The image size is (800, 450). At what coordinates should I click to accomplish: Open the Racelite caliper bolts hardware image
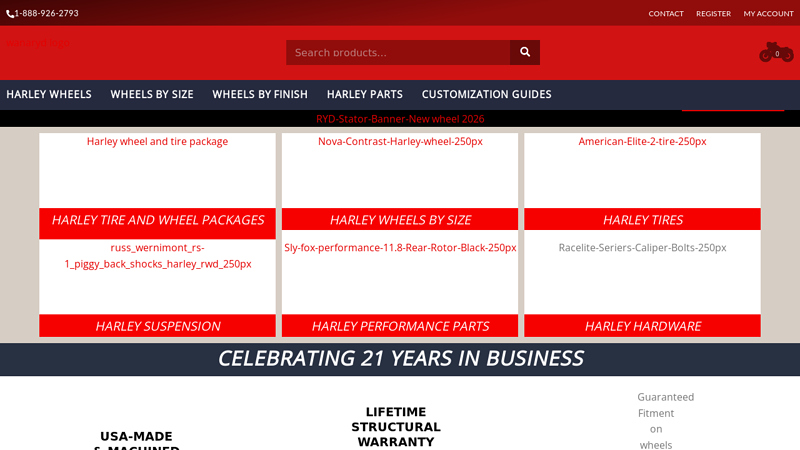click(642, 248)
